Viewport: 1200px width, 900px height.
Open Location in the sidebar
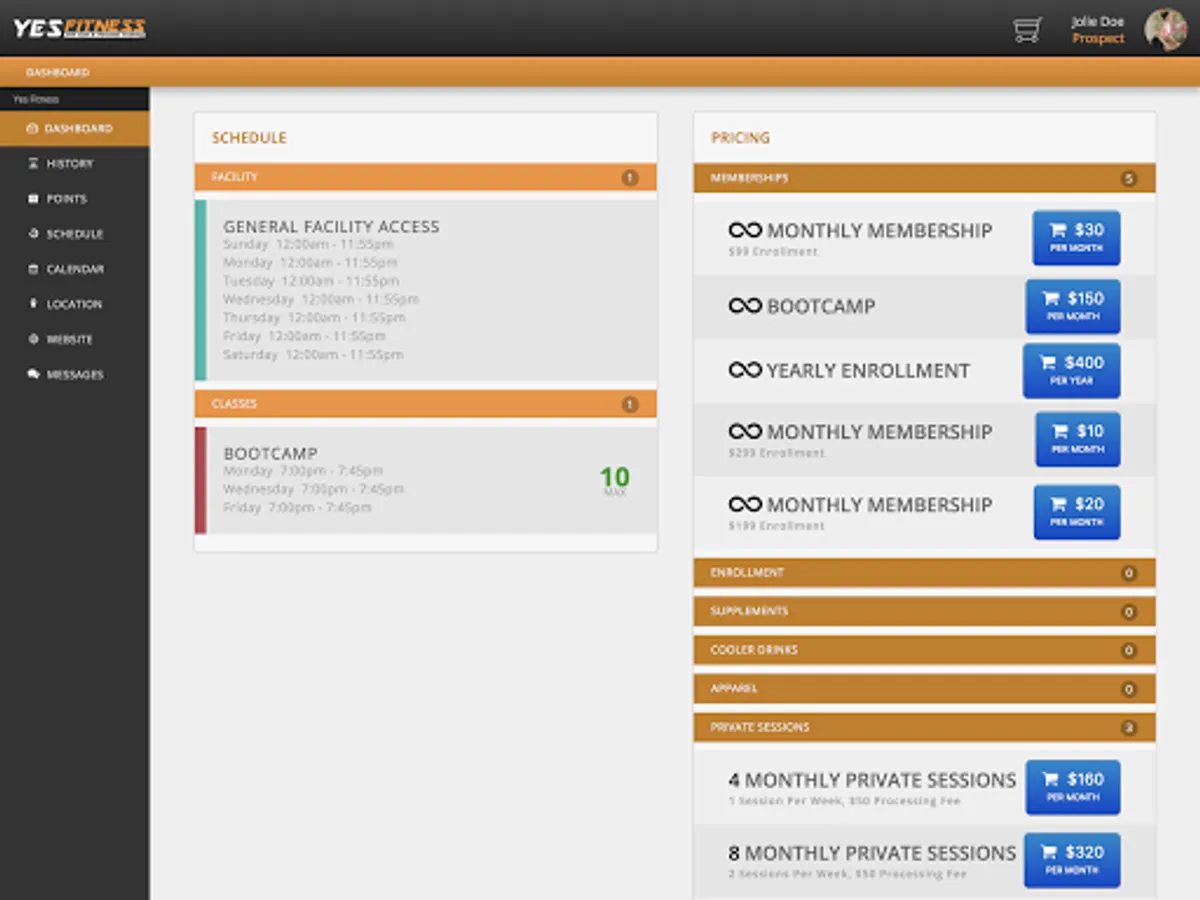pyautogui.click(x=75, y=304)
